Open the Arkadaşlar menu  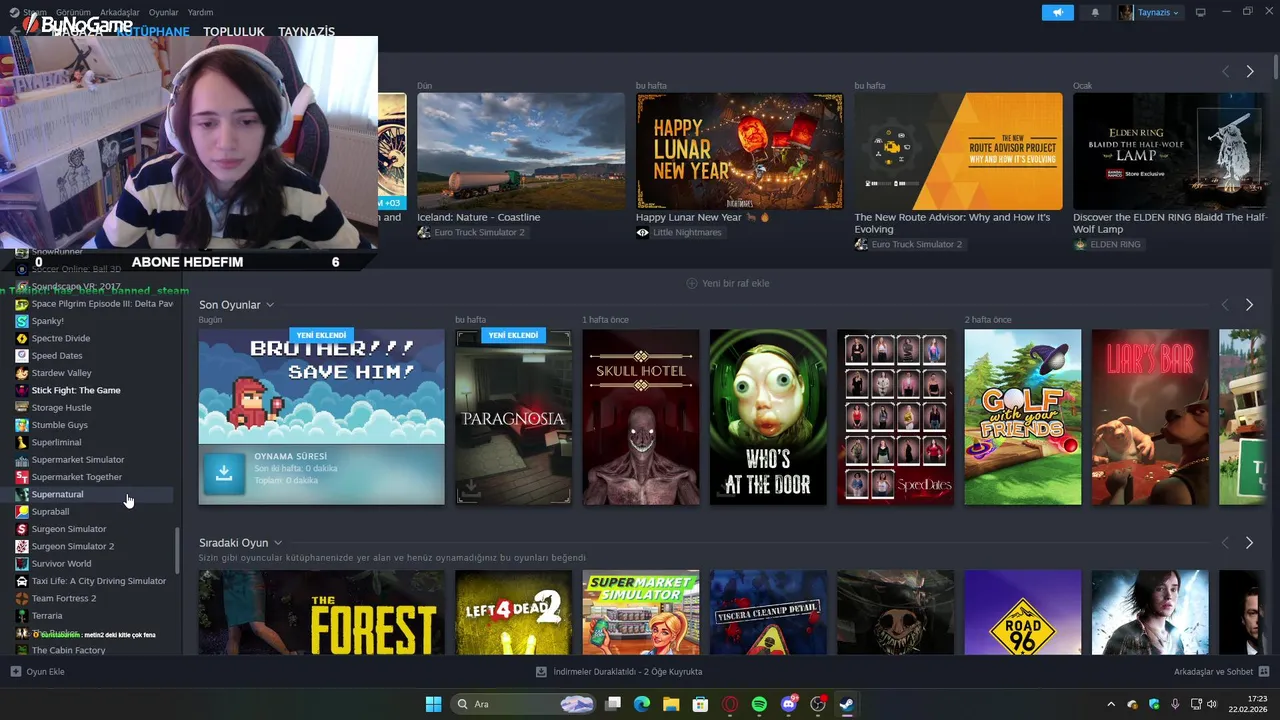120,12
